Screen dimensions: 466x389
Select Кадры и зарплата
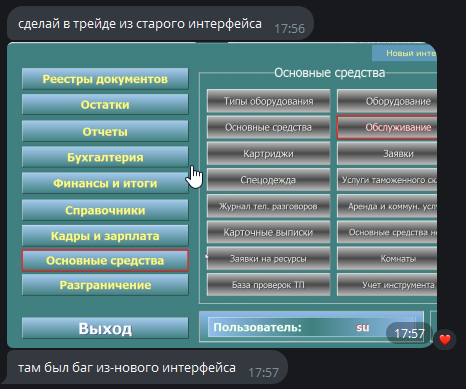[x=105, y=236]
